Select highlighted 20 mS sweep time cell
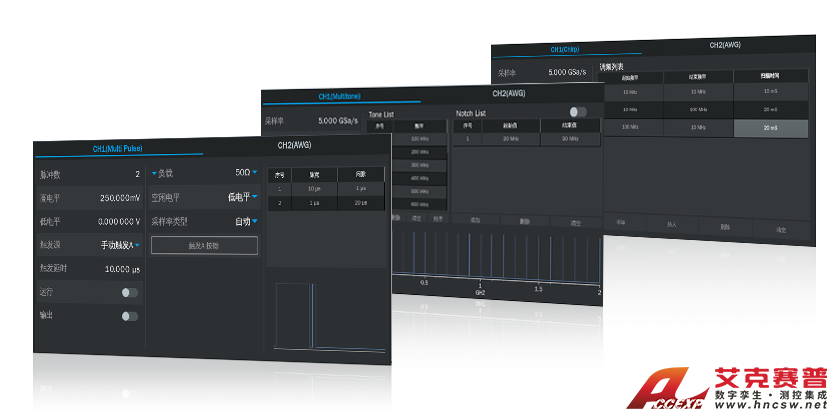Screen dimensions: 840x420 770,128
